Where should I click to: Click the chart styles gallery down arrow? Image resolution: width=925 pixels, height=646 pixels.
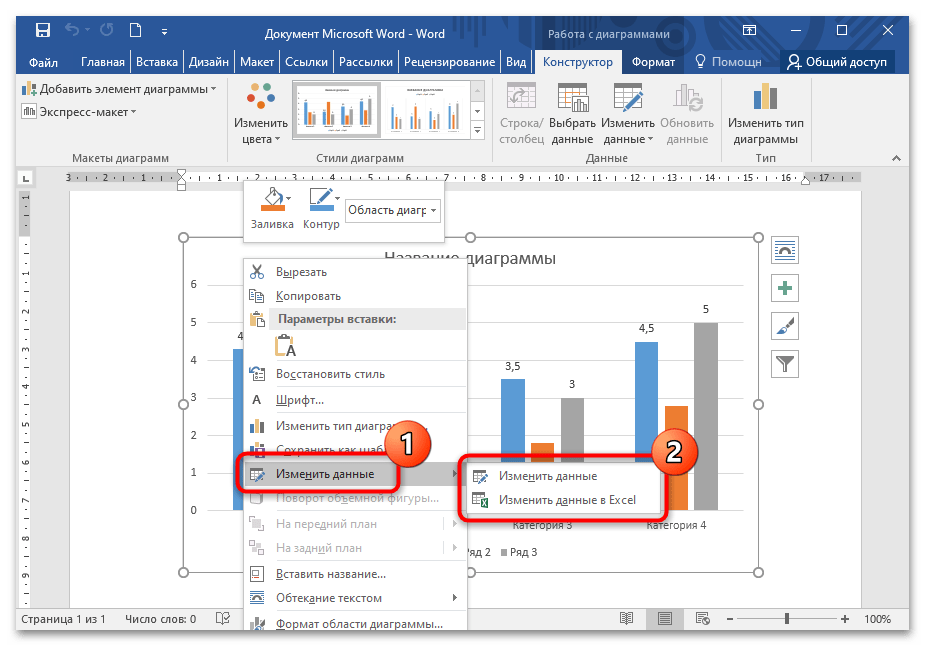478,111
